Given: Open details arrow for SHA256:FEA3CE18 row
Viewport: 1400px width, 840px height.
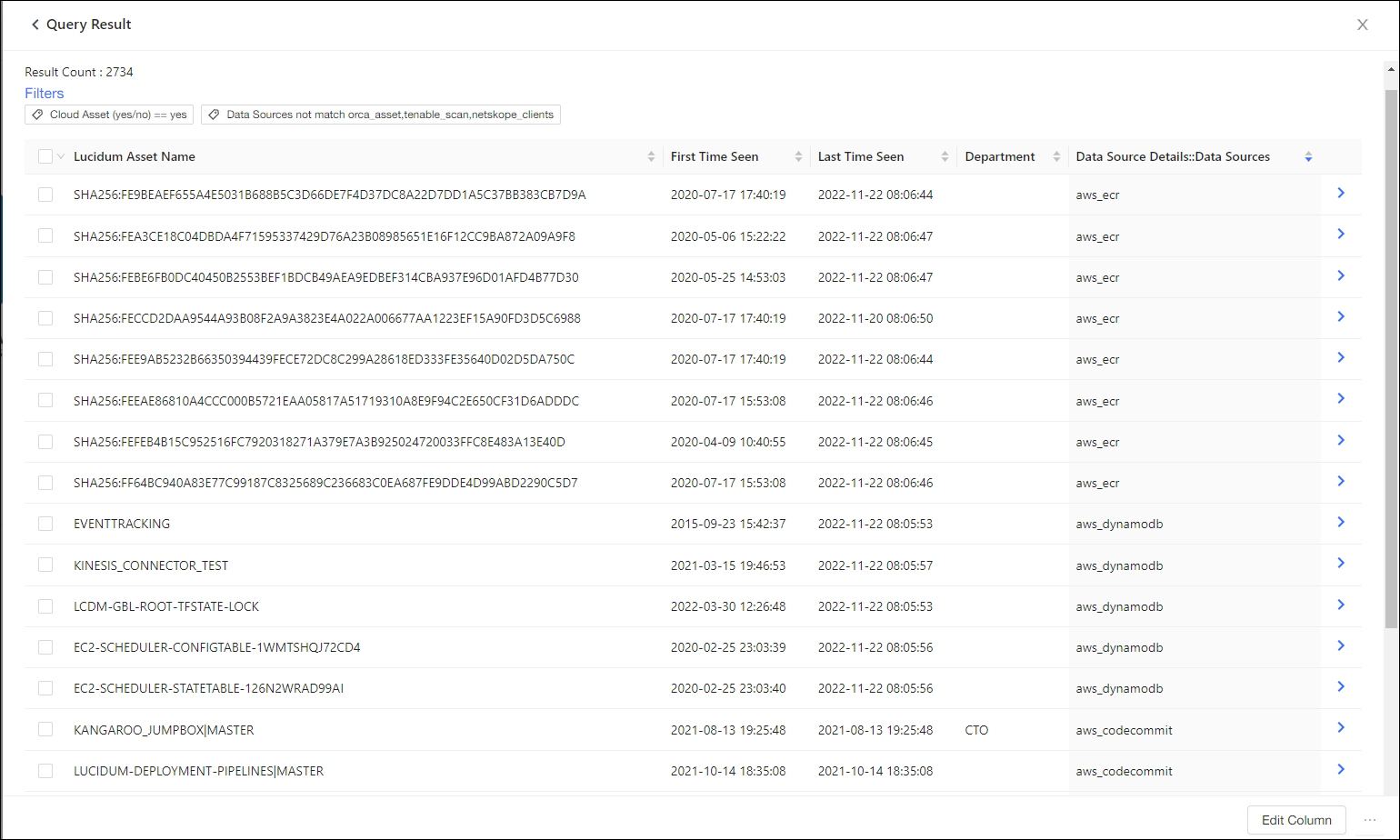Looking at the screenshot, I should pyautogui.click(x=1341, y=234).
